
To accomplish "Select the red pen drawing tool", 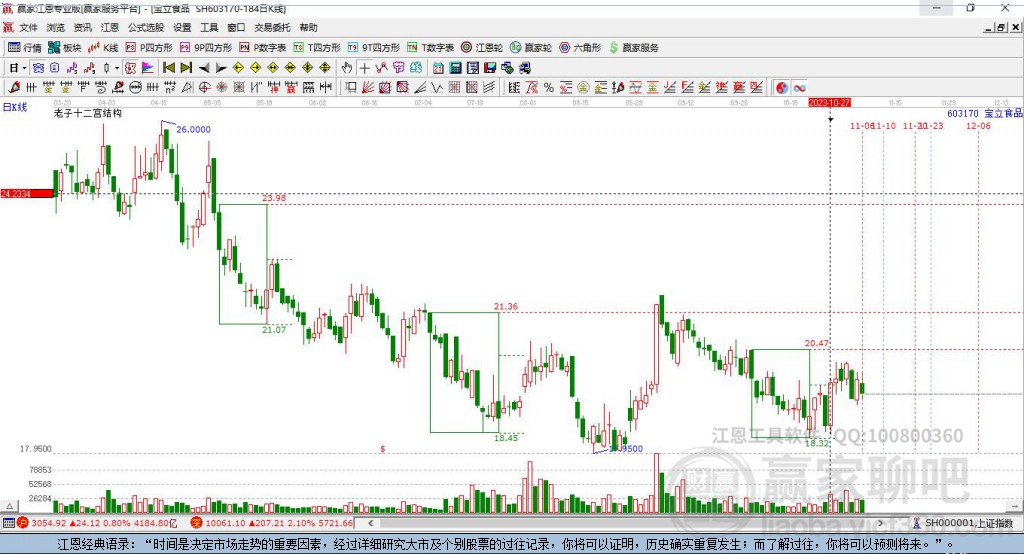I will pyautogui.click(x=14, y=88).
